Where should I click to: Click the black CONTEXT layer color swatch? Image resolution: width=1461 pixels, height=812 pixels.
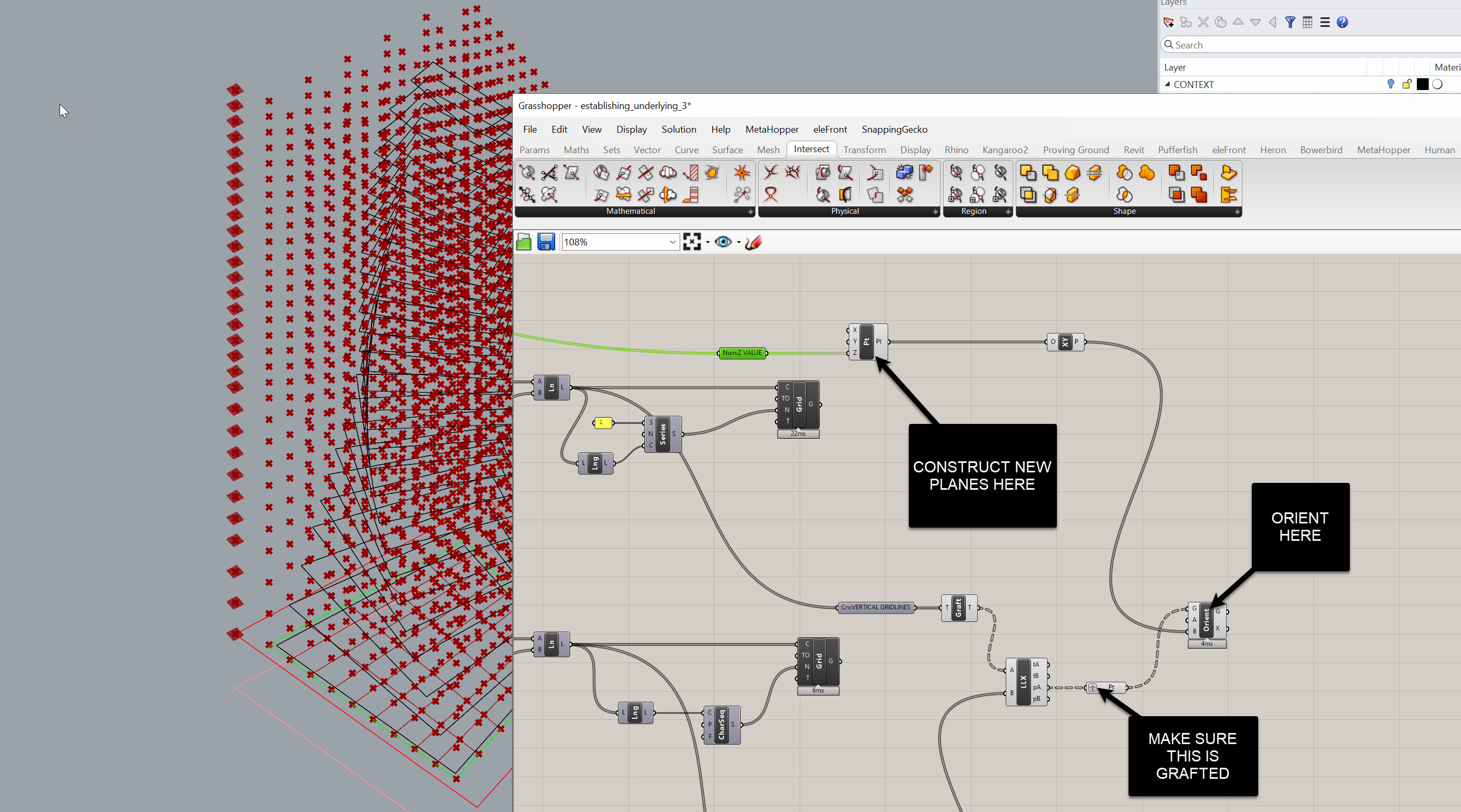tap(1422, 84)
